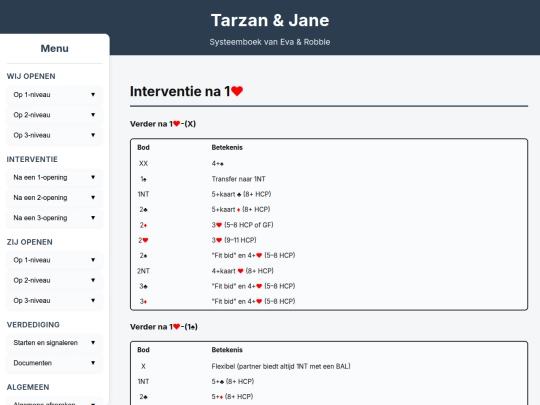Select the 'ALGEMEEN' section label

click(28, 387)
